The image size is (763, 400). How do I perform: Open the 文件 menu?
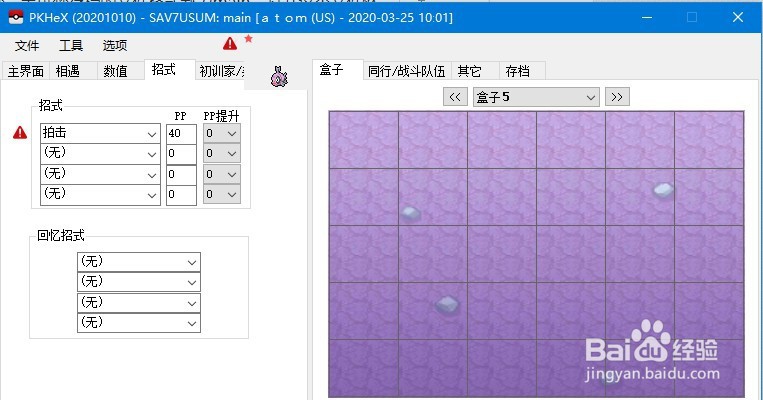26,46
